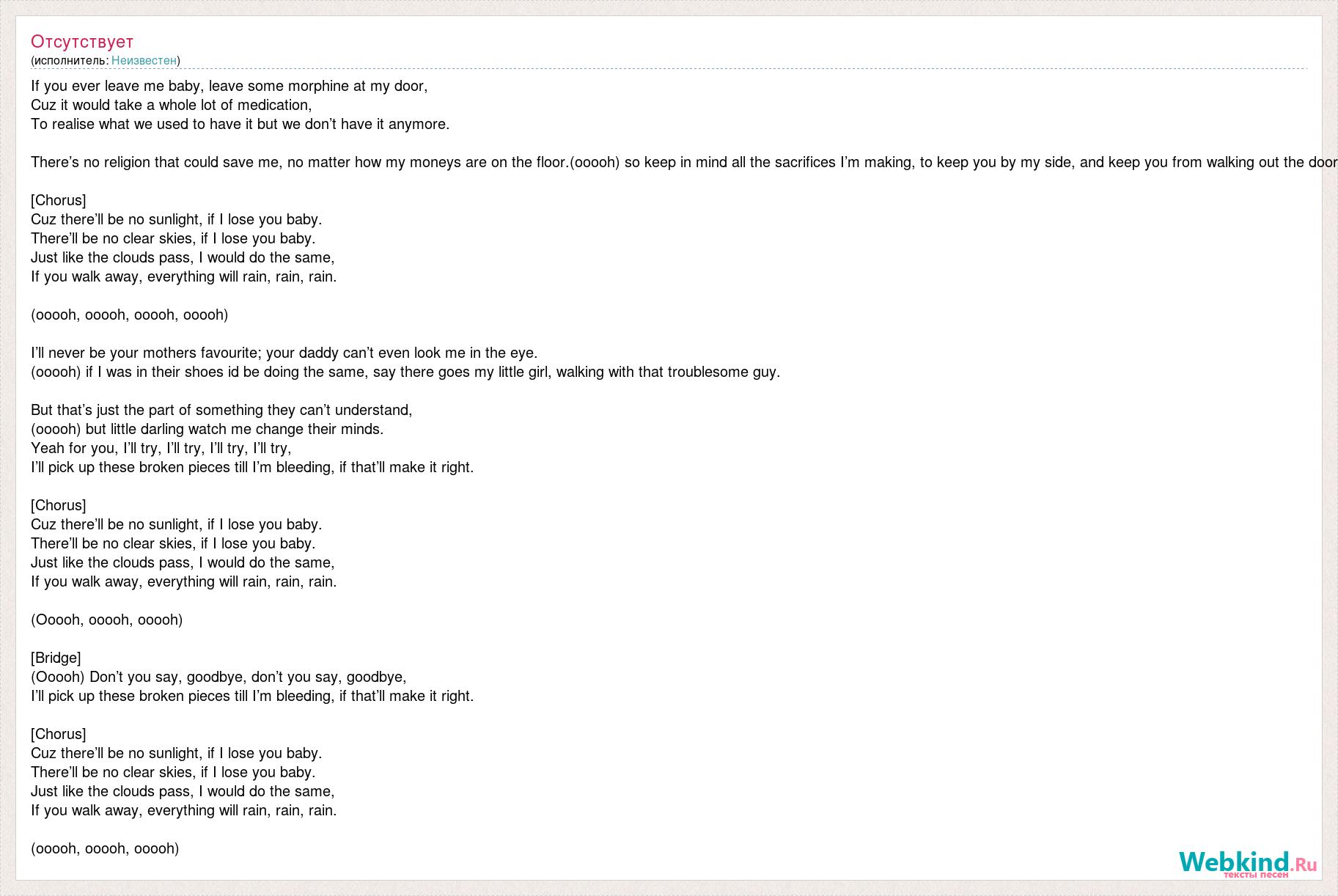Click the first lyric line about morphine
This screenshot has height=896, width=1338.
229,86
